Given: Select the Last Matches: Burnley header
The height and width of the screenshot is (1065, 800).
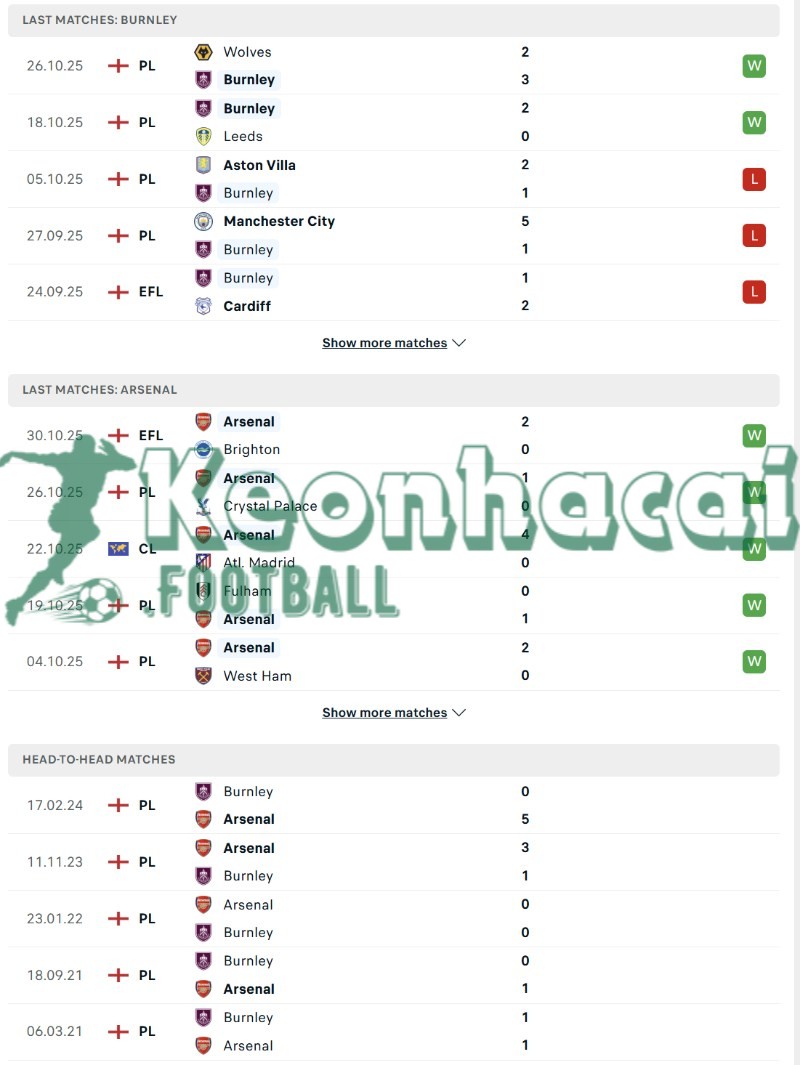Looking at the screenshot, I should (100, 20).
